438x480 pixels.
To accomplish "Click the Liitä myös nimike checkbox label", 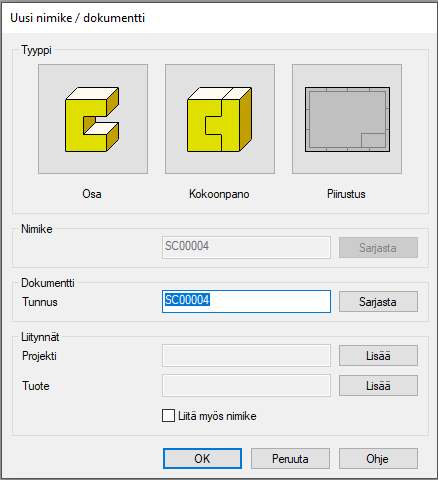I will [x=217, y=416].
